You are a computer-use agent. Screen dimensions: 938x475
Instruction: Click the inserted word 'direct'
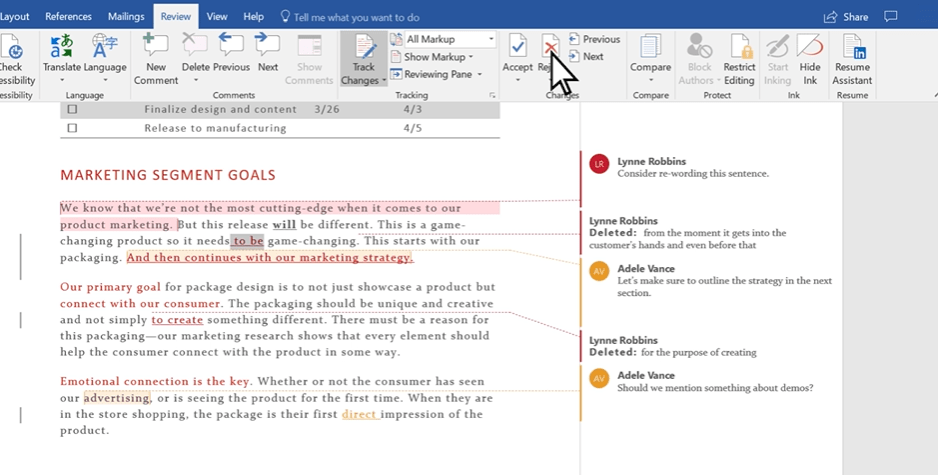tap(361, 414)
